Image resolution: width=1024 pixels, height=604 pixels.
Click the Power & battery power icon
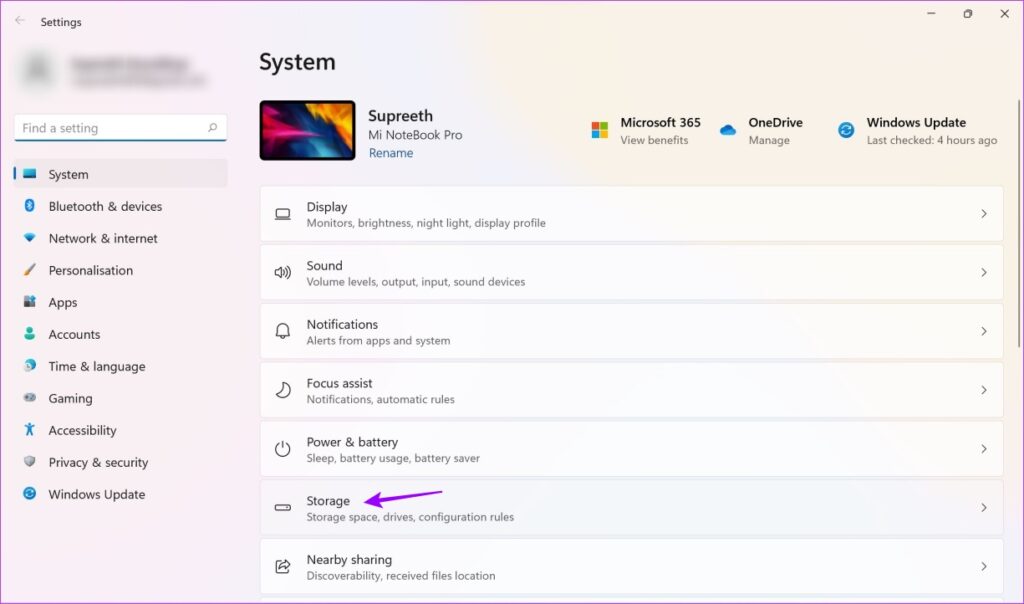tap(283, 449)
